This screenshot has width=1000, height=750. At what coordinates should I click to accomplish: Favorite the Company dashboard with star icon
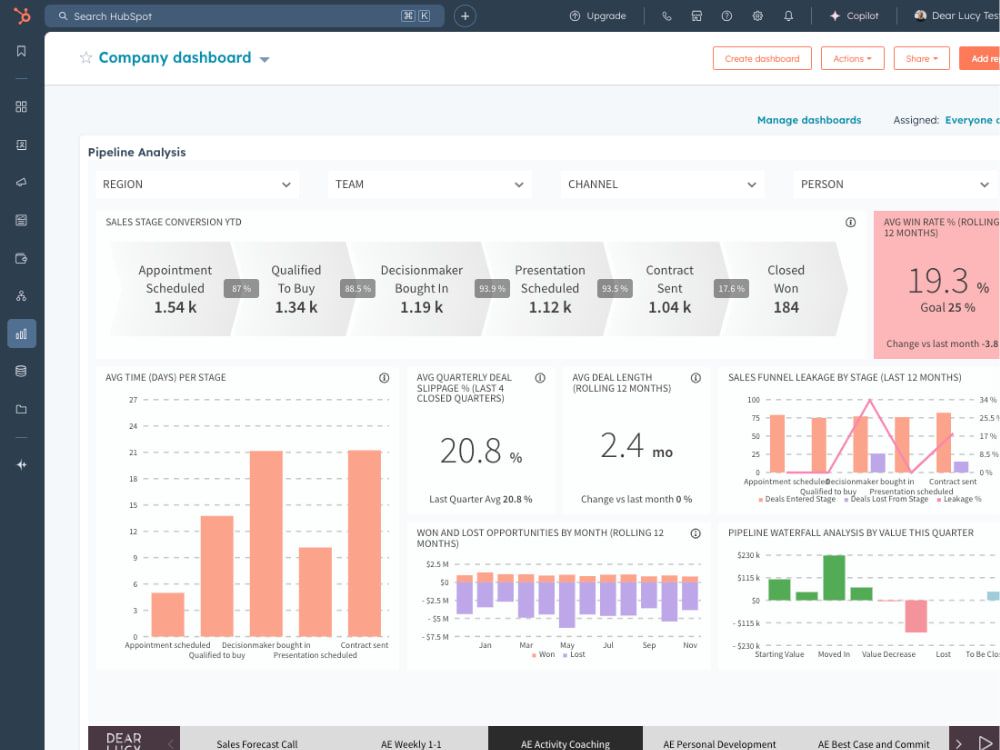tap(85, 58)
